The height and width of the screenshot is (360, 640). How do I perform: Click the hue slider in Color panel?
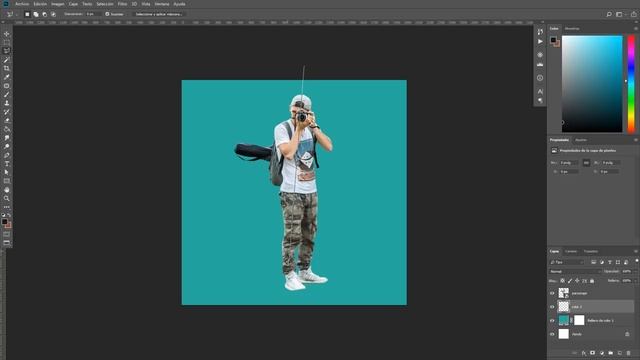(x=631, y=84)
